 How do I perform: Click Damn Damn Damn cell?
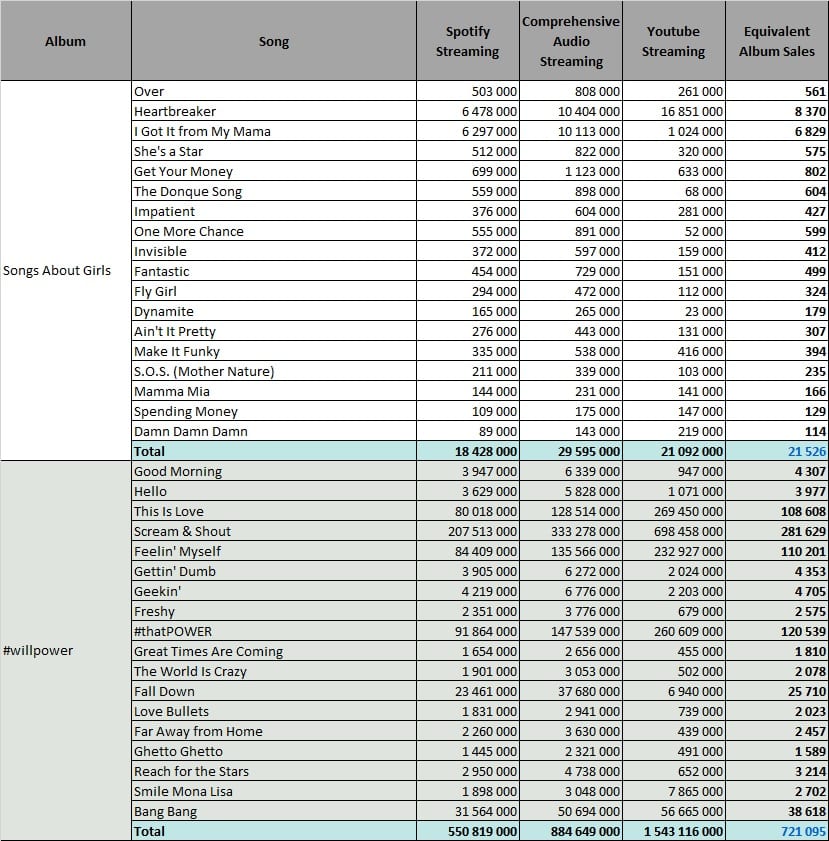pos(273,431)
